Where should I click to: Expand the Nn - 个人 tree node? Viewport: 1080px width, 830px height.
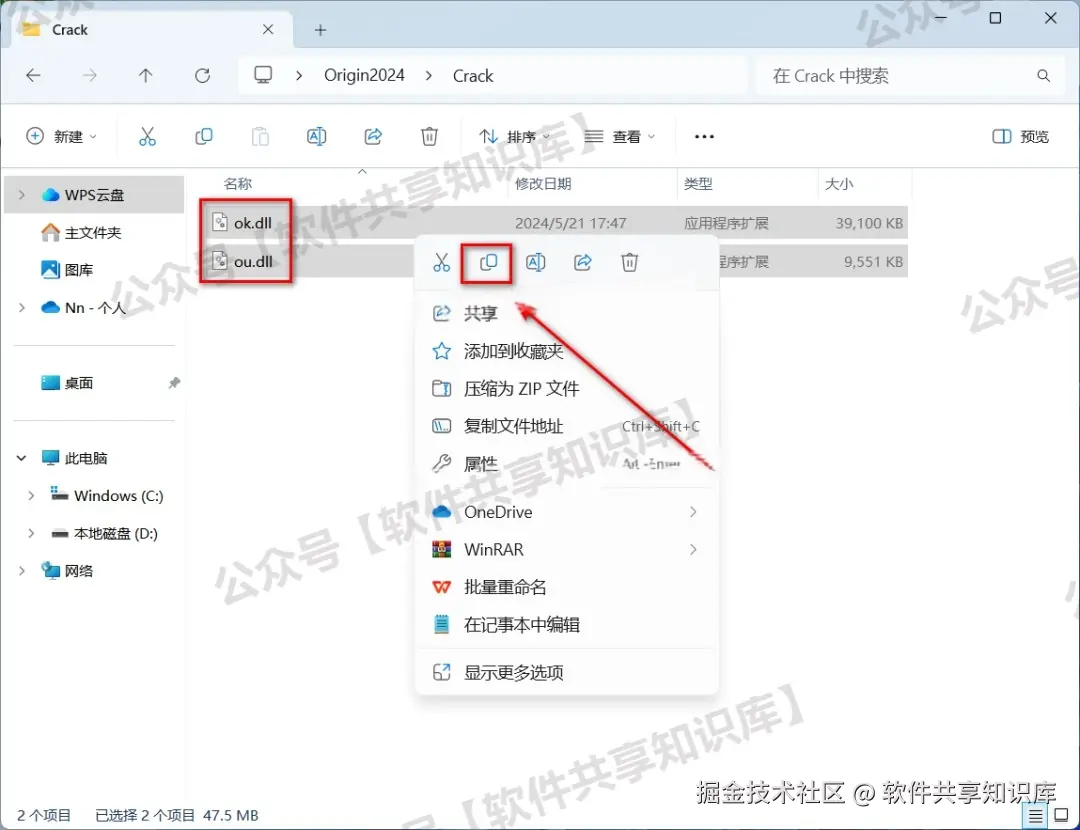coord(21,308)
